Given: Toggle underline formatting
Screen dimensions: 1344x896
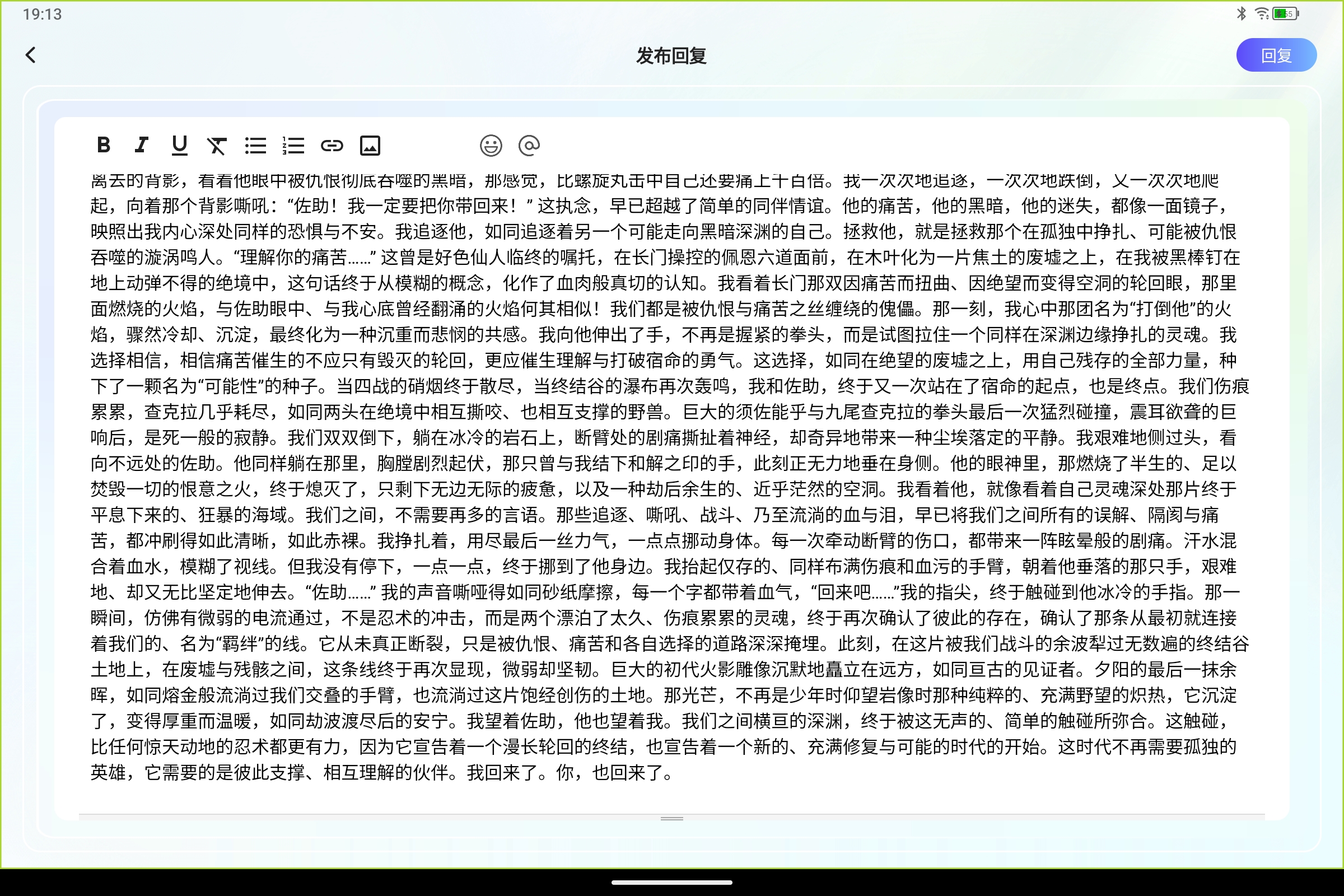Looking at the screenshot, I should point(179,145).
